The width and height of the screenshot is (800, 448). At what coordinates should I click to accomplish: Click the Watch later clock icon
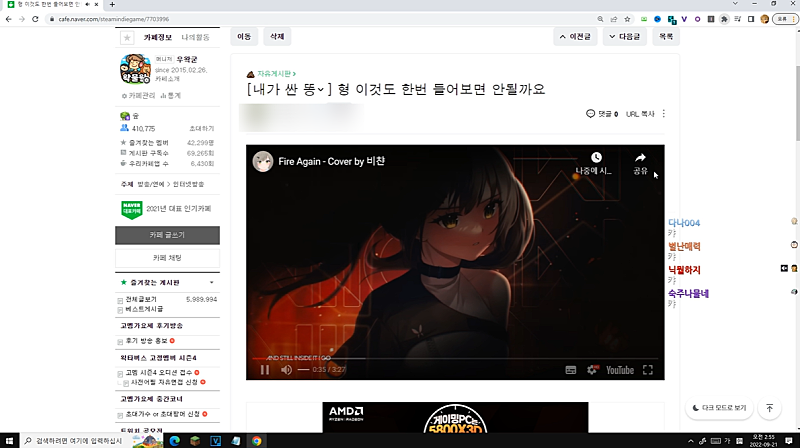coord(596,157)
